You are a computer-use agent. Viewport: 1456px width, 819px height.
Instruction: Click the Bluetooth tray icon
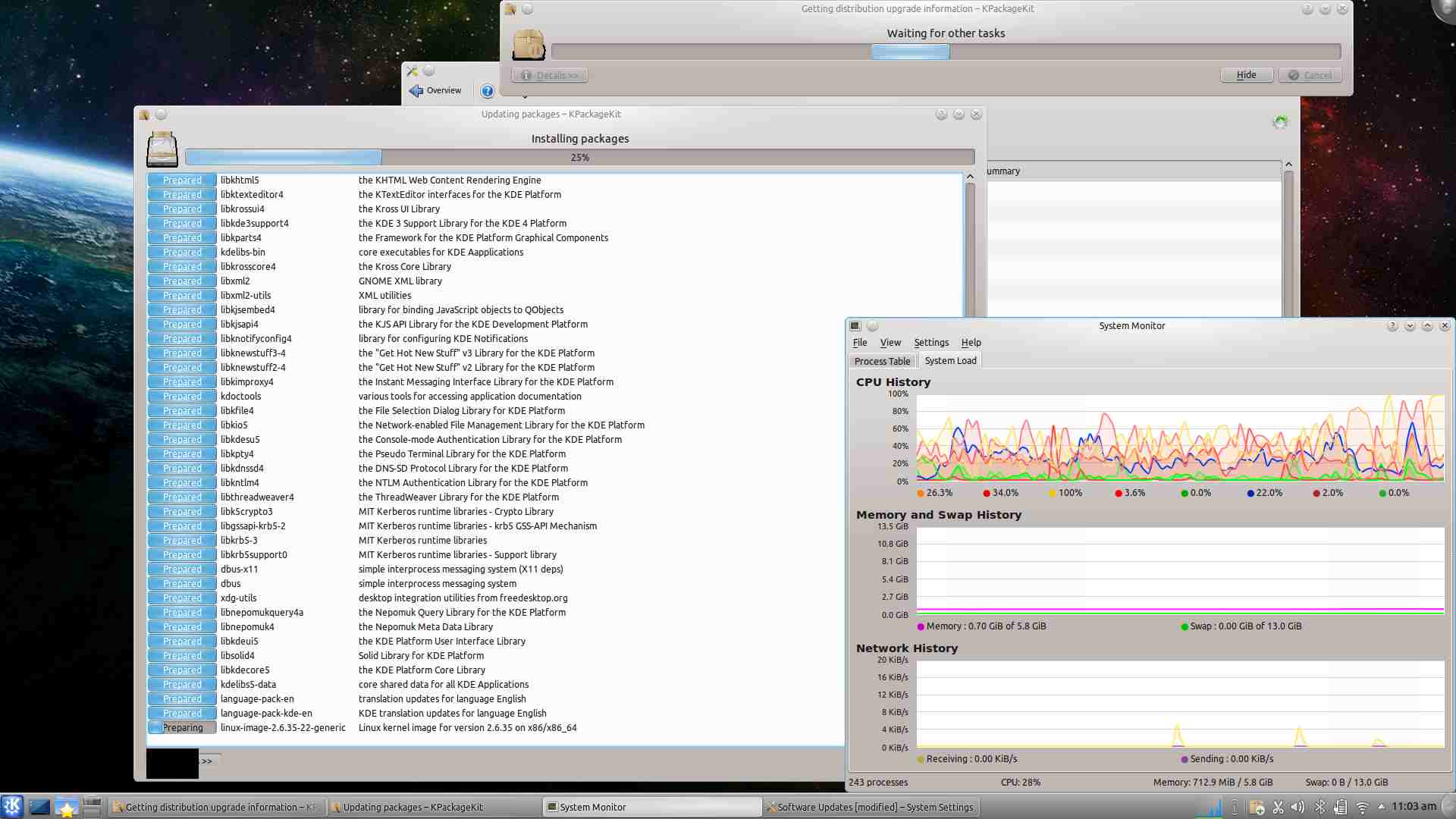click(1319, 807)
